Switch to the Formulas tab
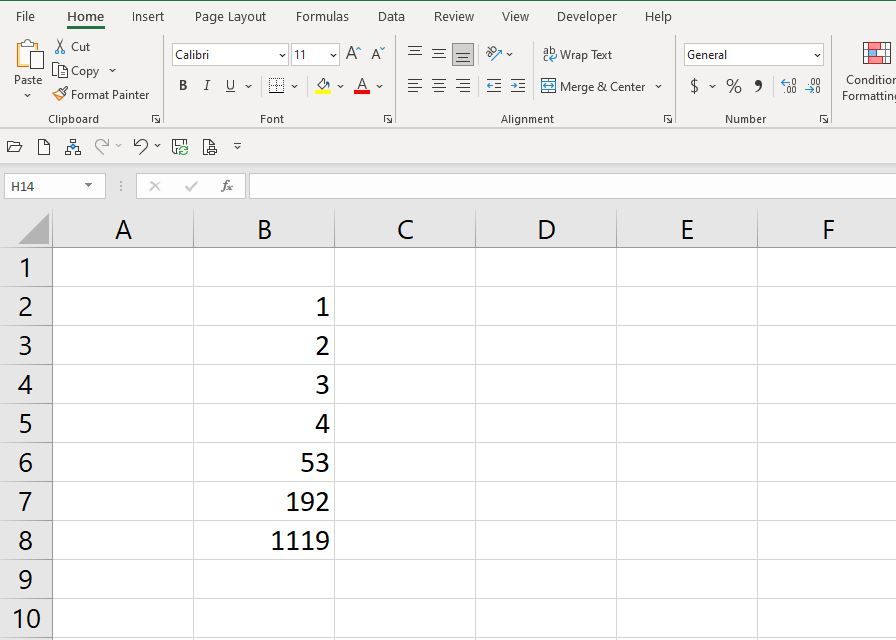The image size is (896, 640). 322,16
